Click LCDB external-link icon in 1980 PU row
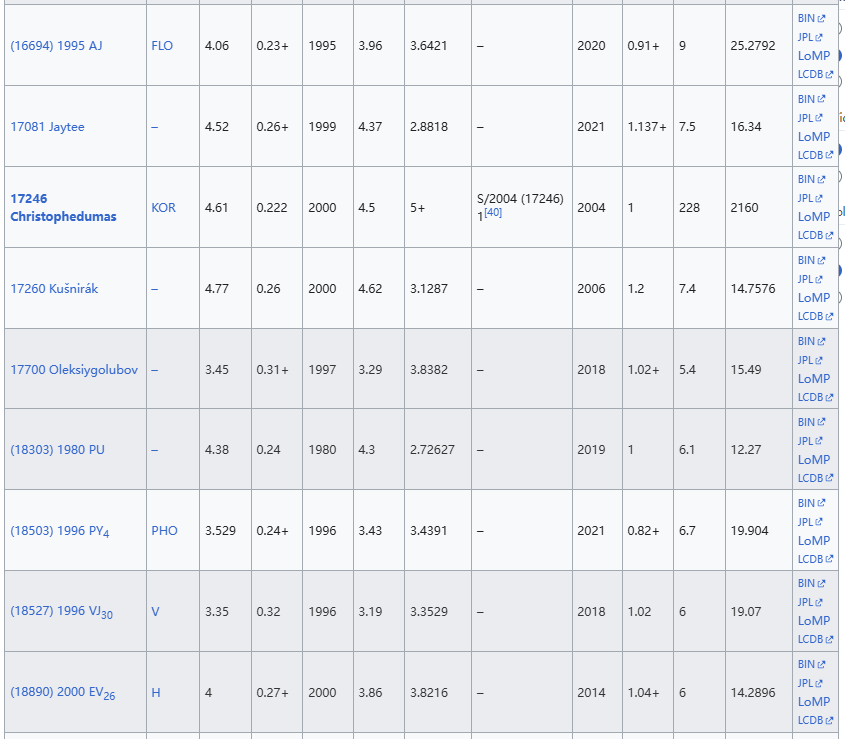Screen dimensions: 845x739 click(829, 479)
